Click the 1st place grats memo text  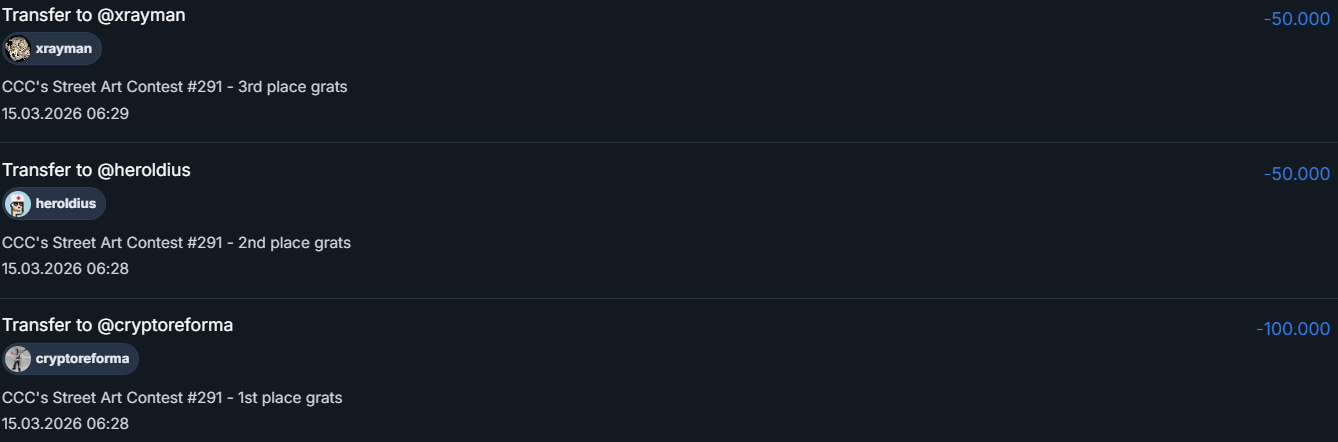pos(172,398)
